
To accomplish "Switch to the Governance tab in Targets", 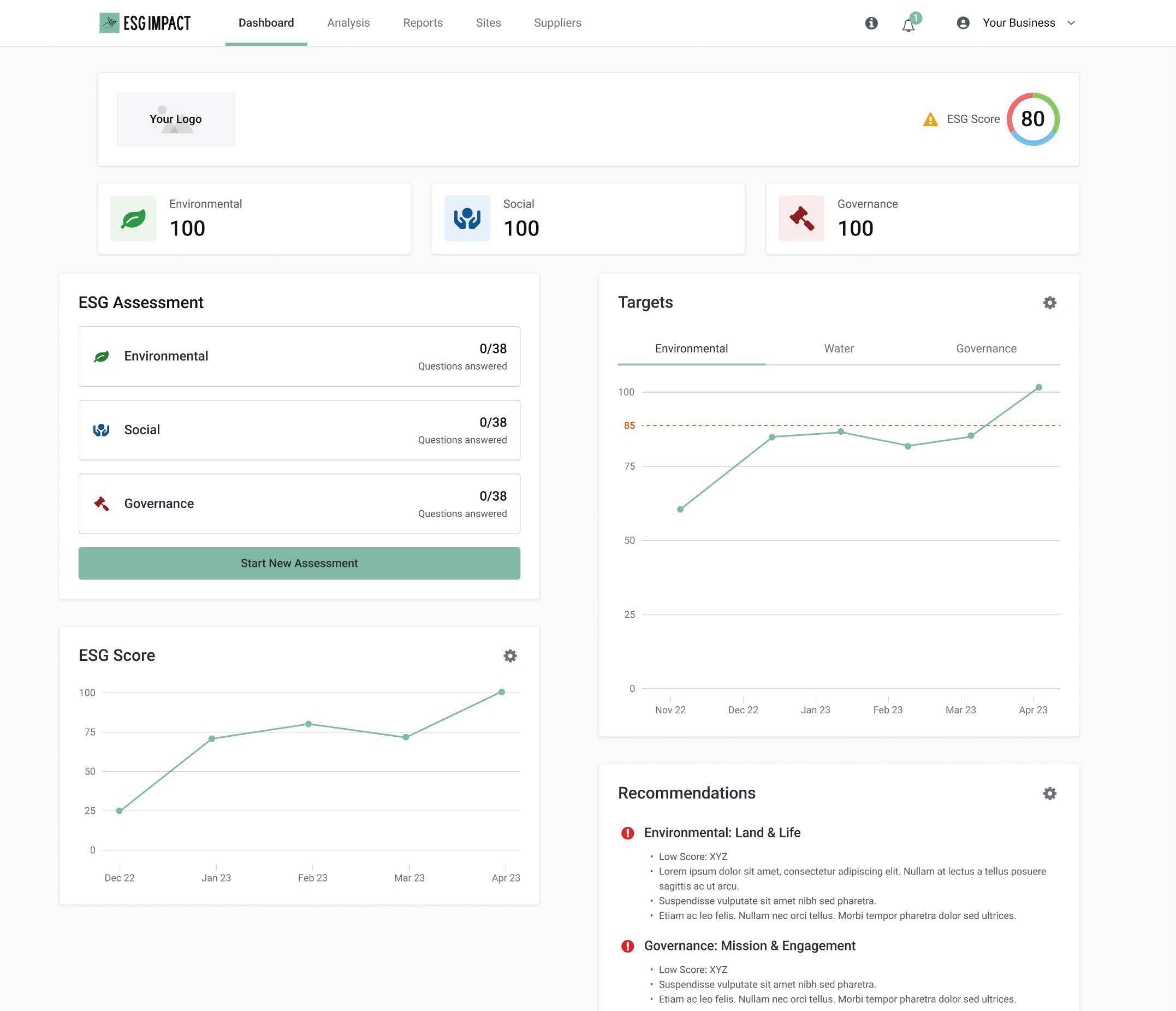I will 986,348.
